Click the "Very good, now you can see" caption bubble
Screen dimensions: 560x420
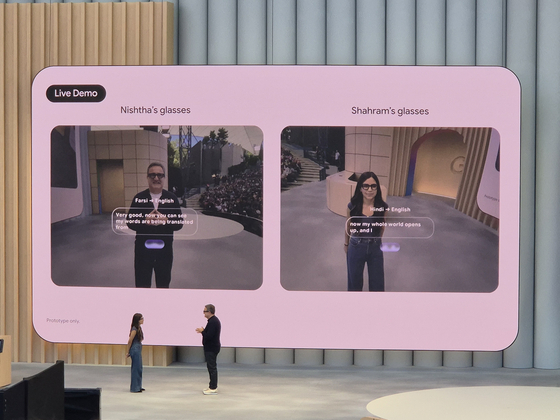click(x=155, y=221)
